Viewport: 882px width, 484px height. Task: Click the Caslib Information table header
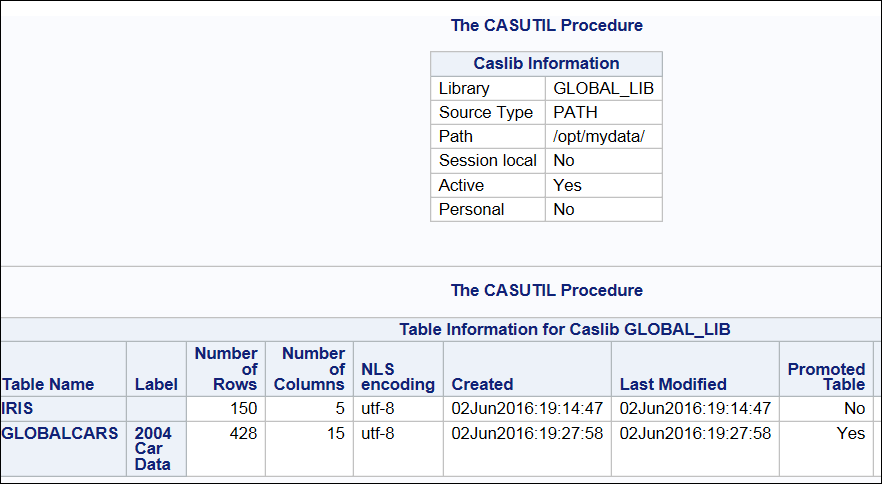pos(546,64)
